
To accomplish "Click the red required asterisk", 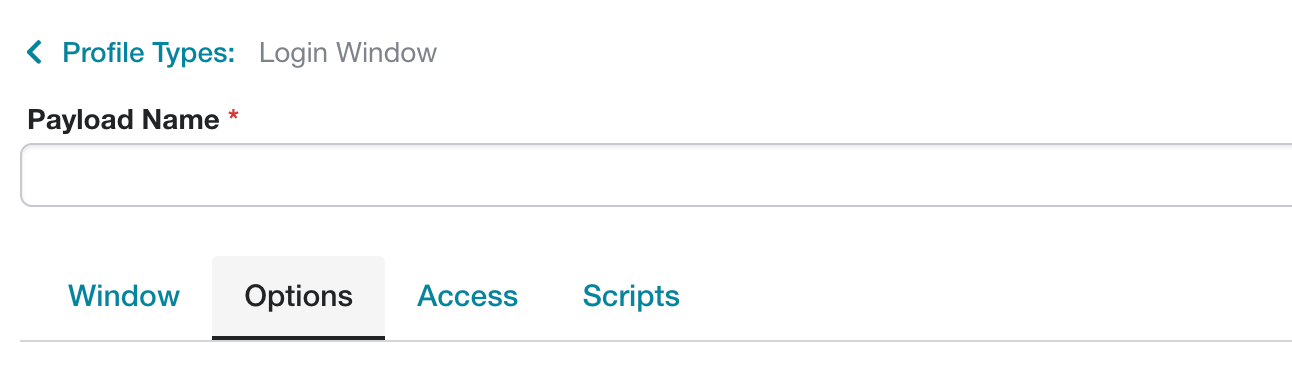I will click(x=234, y=117).
